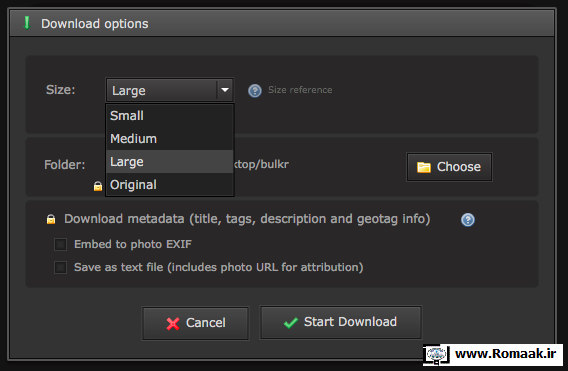The height and width of the screenshot is (371, 568).
Task: Click the Choose folder button
Action: click(449, 167)
